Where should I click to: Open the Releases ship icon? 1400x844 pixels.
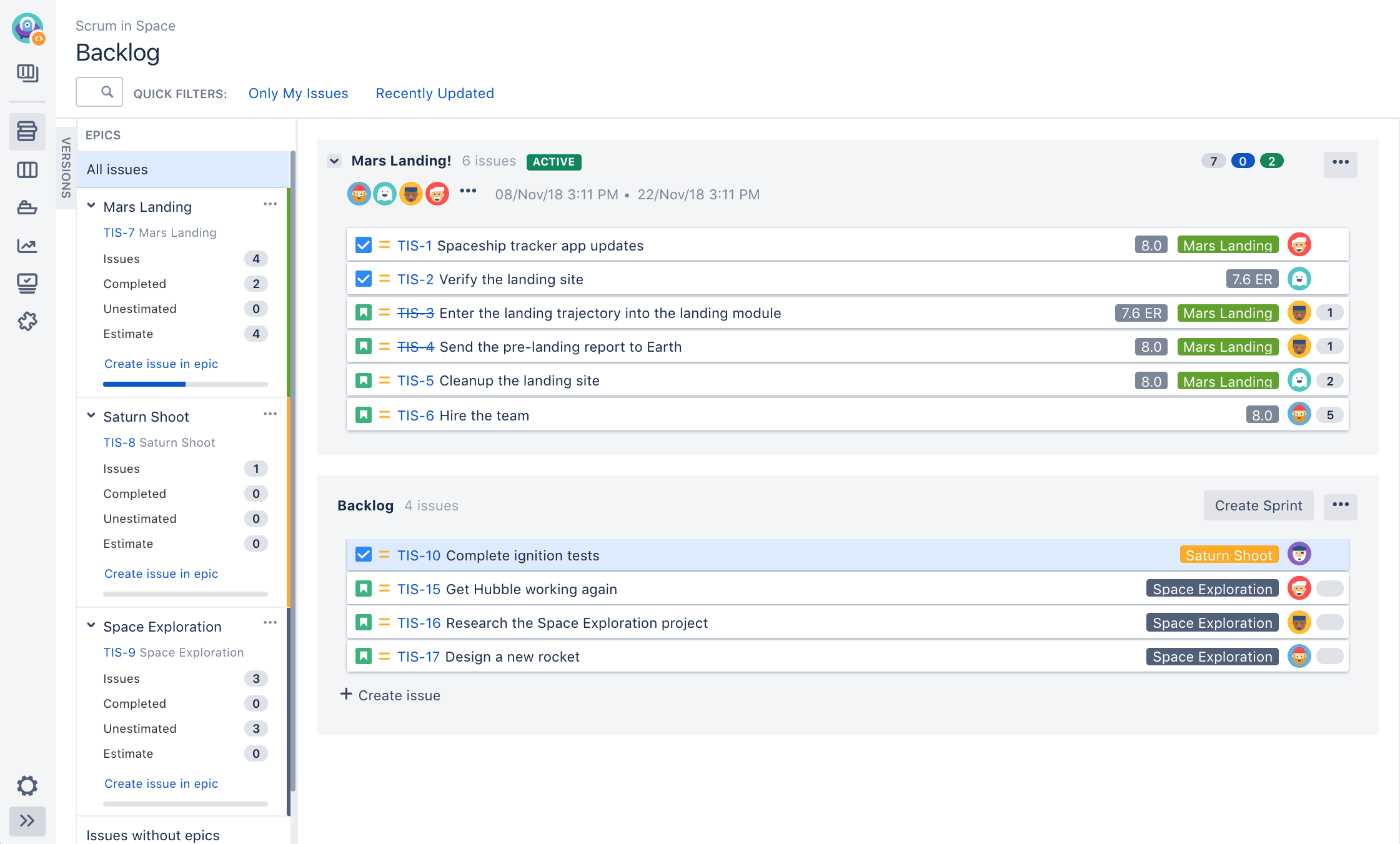(27, 207)
